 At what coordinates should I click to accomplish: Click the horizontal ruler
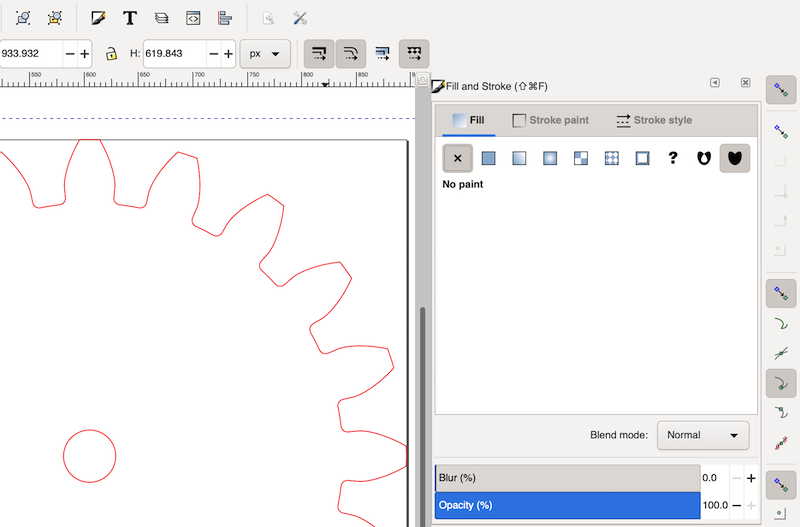click(x=207, y=79)
